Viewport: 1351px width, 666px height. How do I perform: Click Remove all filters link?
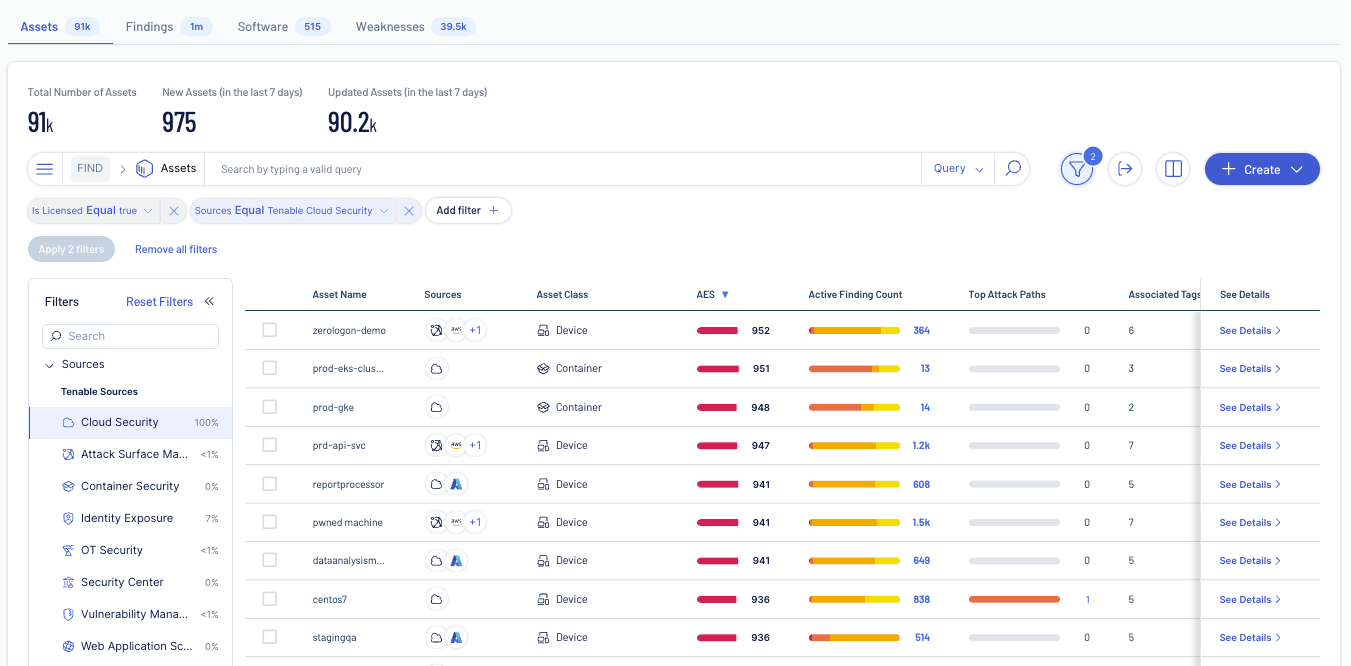point(176,249)
